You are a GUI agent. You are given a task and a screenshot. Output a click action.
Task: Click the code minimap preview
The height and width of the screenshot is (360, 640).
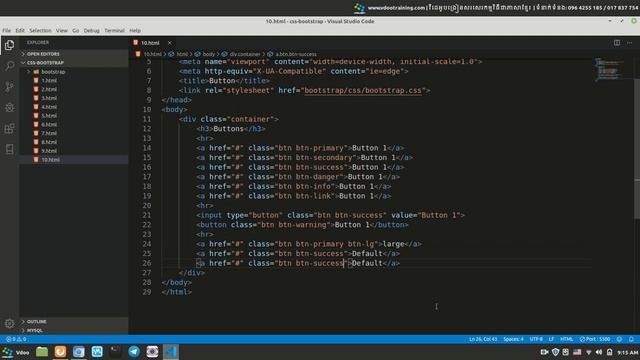click(x=608, y=69)
